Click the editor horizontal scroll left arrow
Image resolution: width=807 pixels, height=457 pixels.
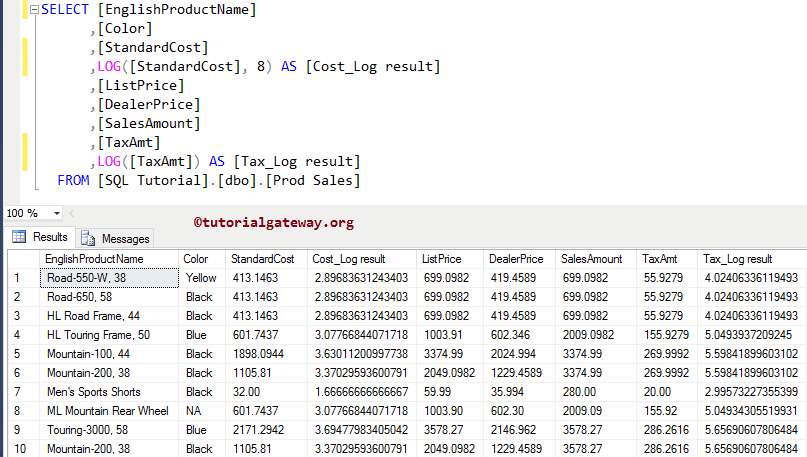click(x=72, y=213)
